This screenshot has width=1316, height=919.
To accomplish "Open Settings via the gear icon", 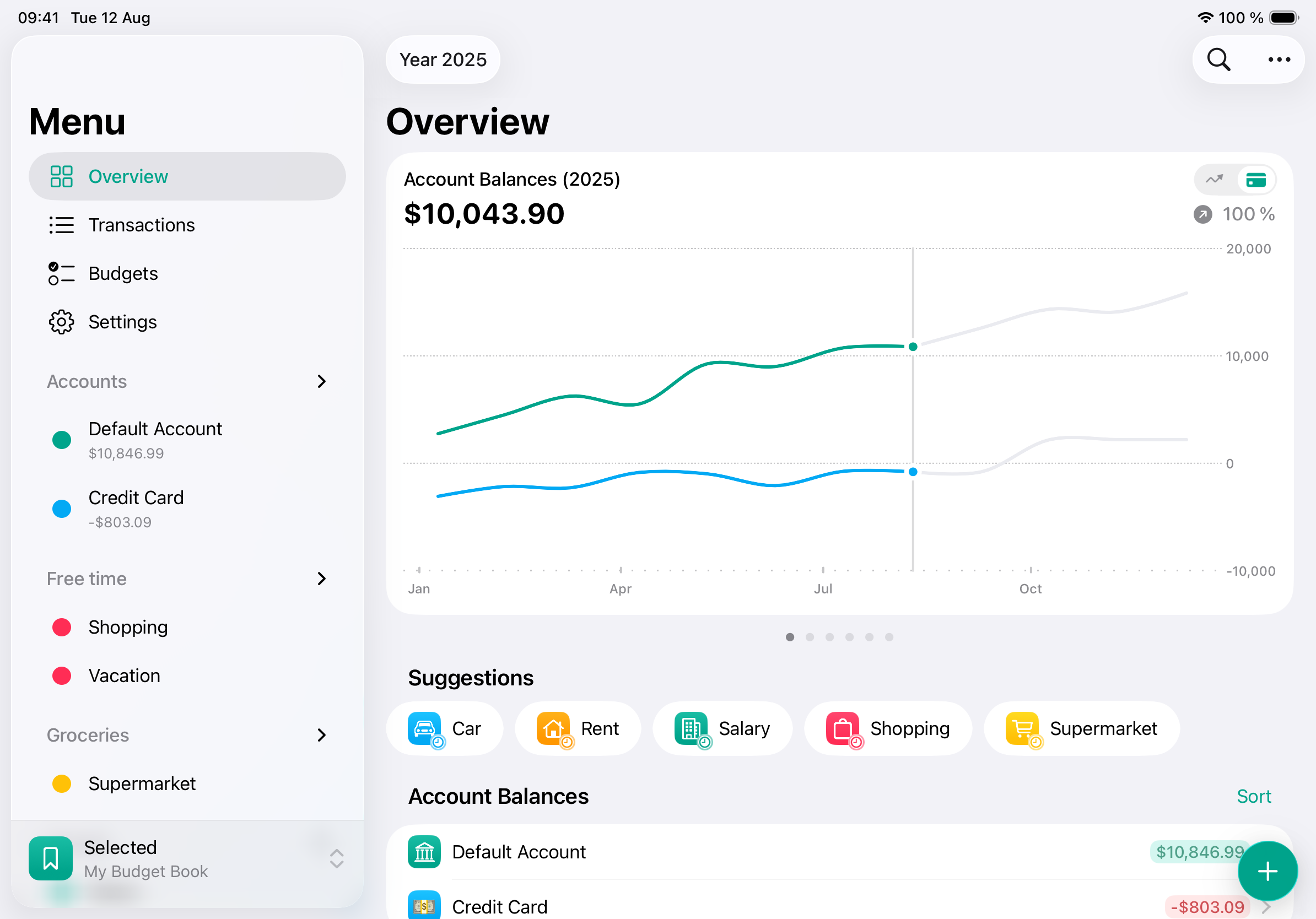I will (x=61, y=322).
